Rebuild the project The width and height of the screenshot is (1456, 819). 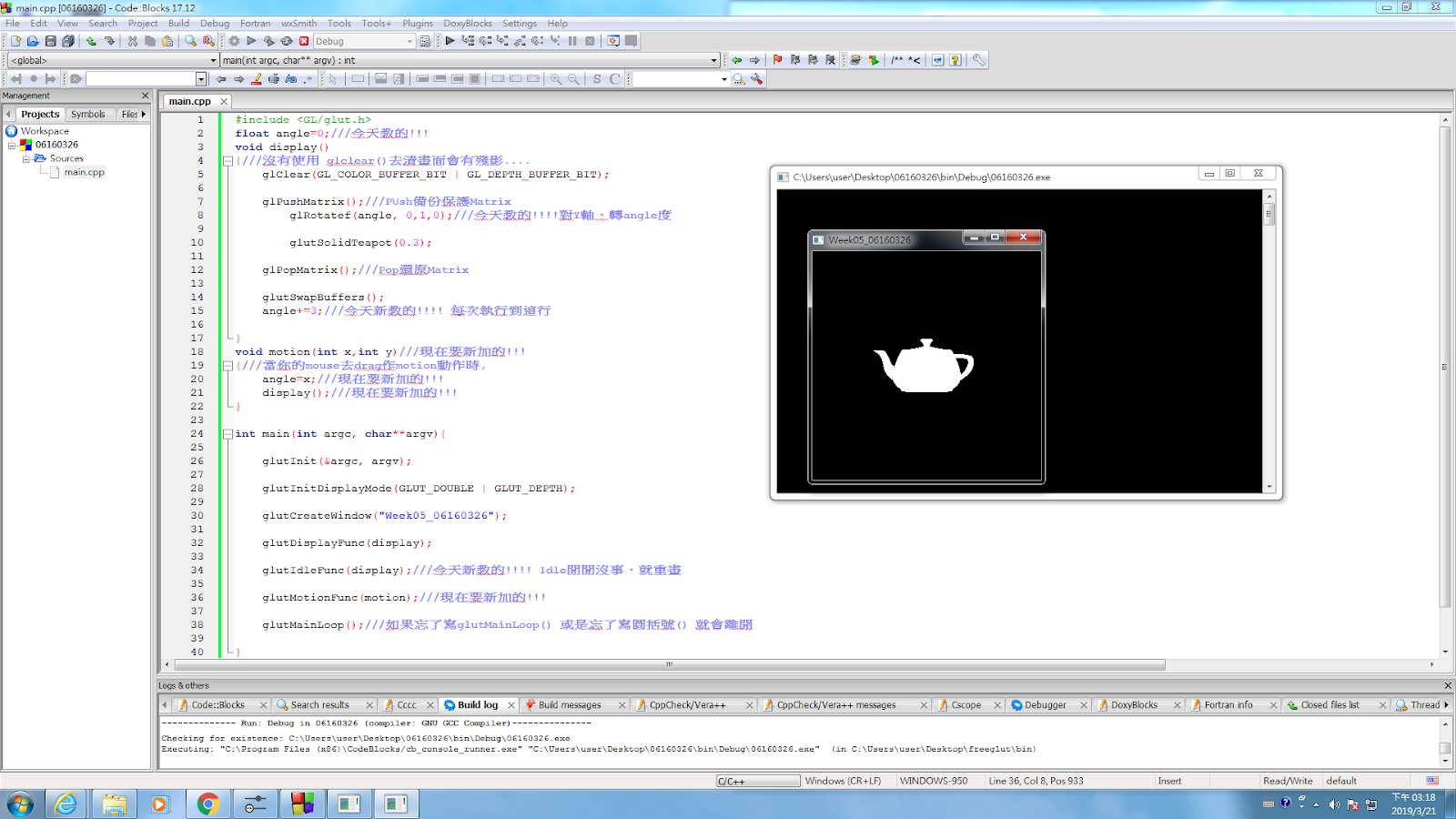[x=287, y=41]
